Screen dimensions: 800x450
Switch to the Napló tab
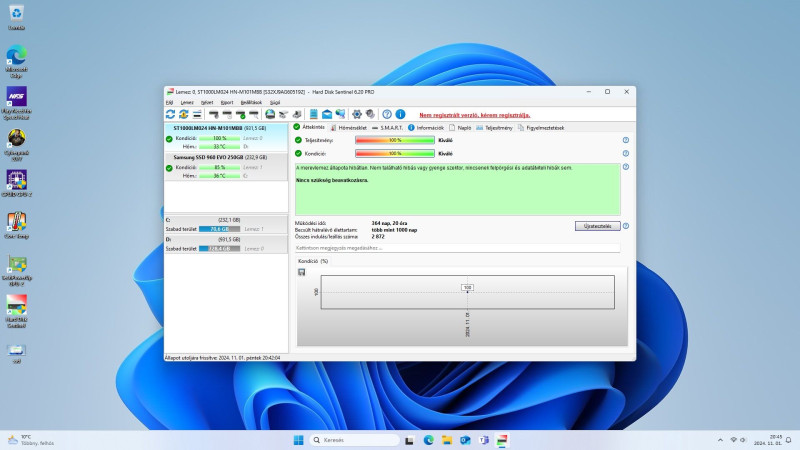460,128
